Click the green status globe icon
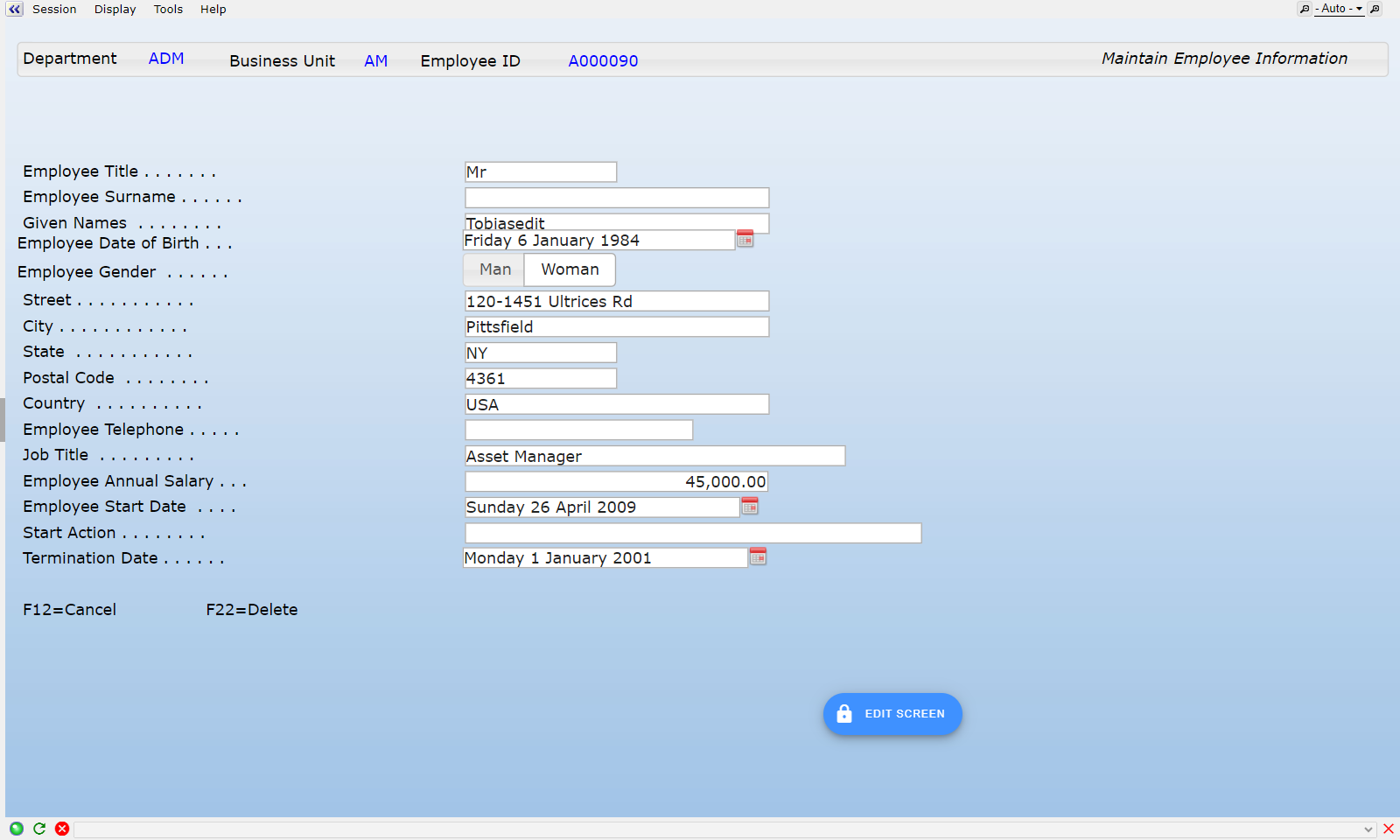Image resolution: width=1400 pixels, height=840 pixels. pos(16,829)
